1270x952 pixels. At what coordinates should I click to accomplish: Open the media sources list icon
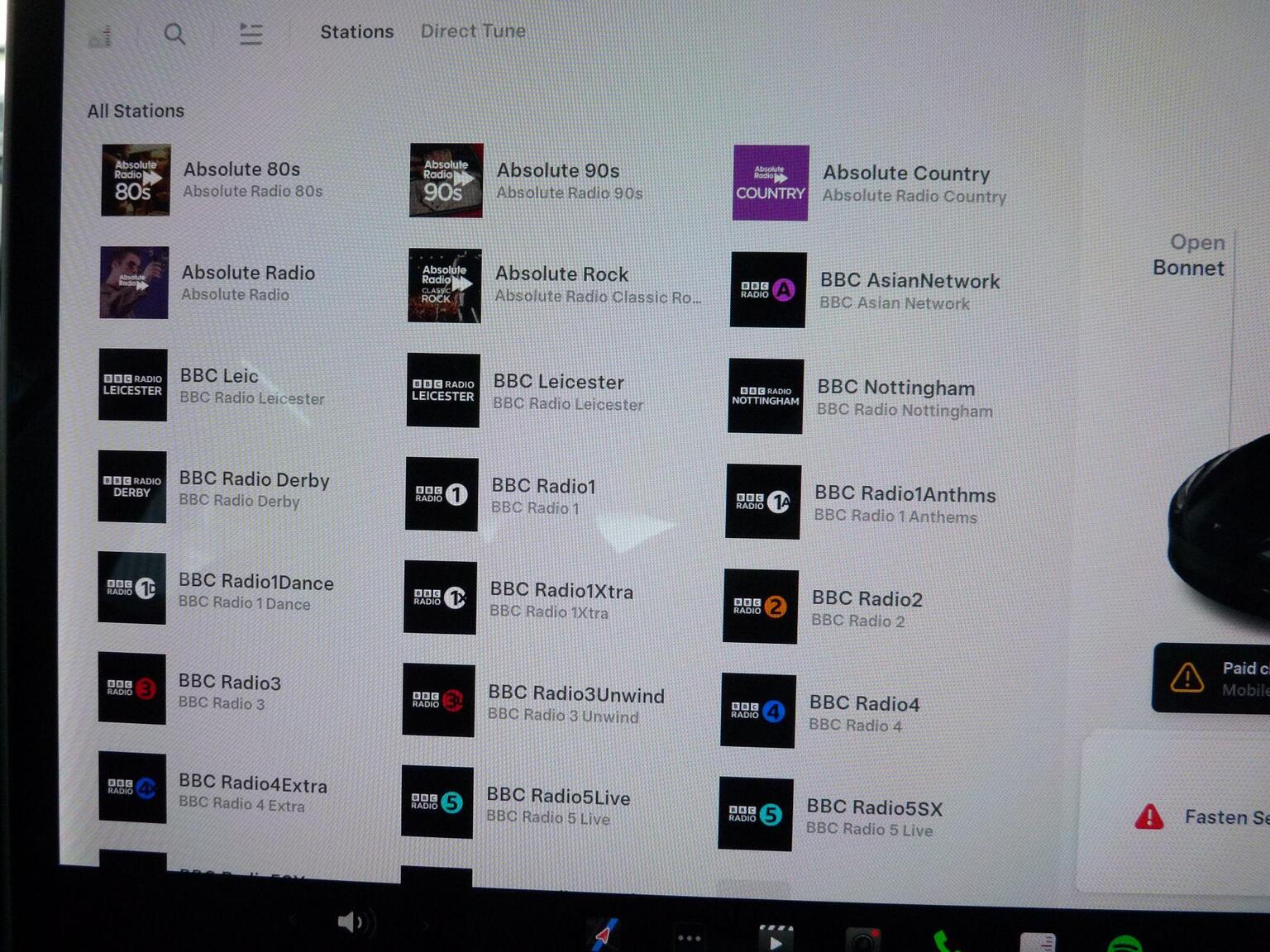tap(251, 34)
